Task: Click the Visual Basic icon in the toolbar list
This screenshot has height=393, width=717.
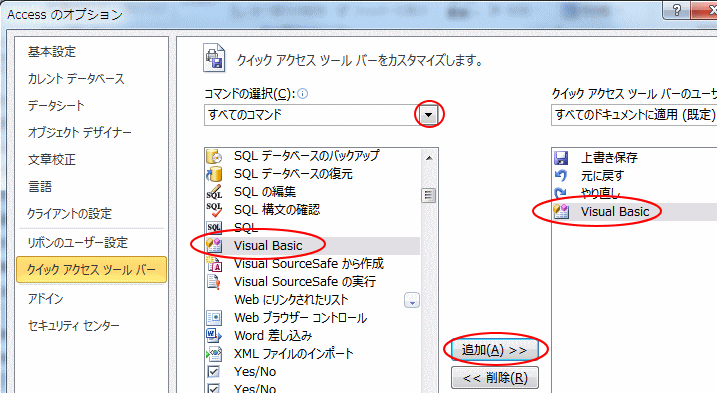Action: click(x=561, y=211)
